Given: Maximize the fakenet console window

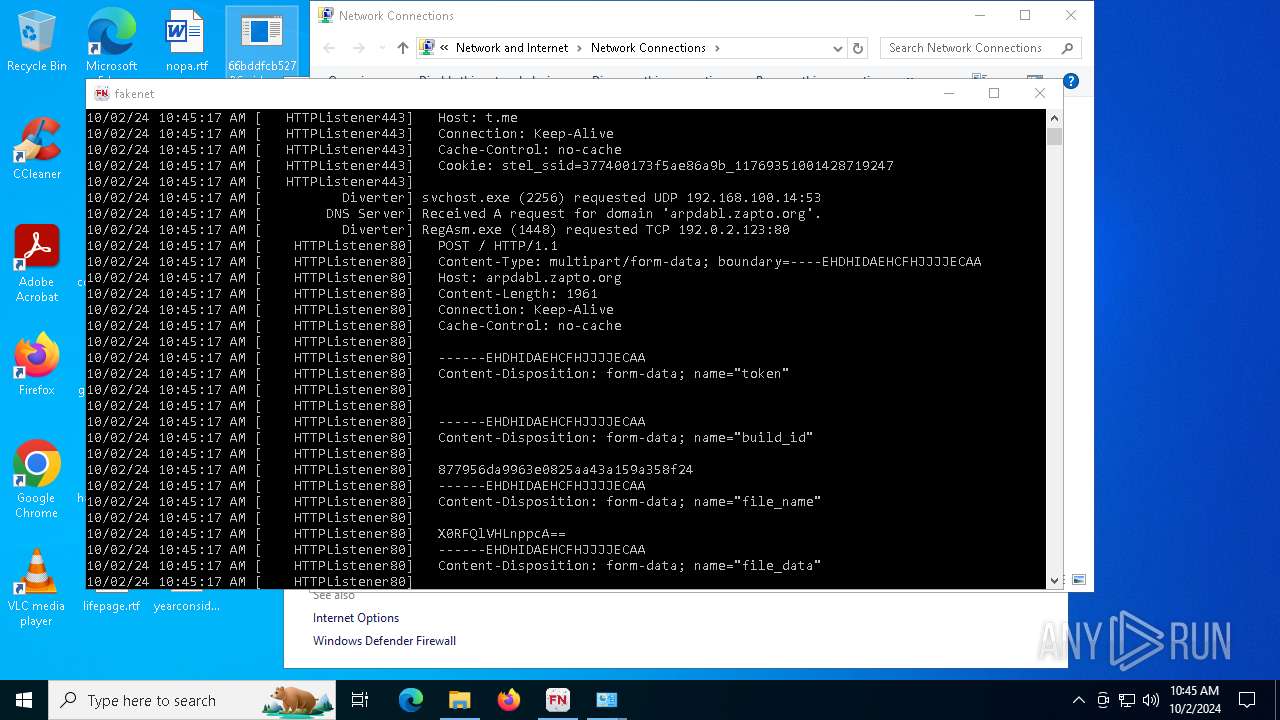Looking at the screenshot, I should point(994,93).
